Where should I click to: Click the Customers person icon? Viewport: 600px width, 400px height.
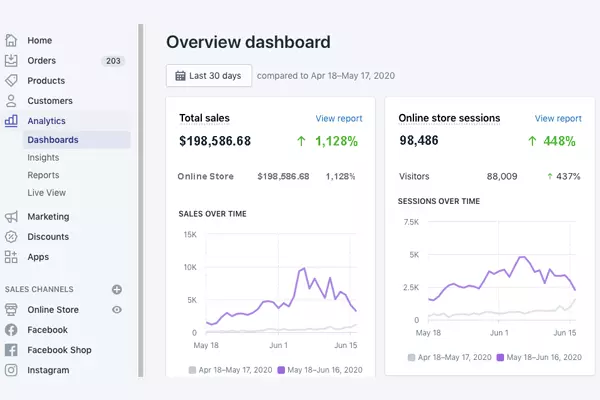tap(11, 101)
